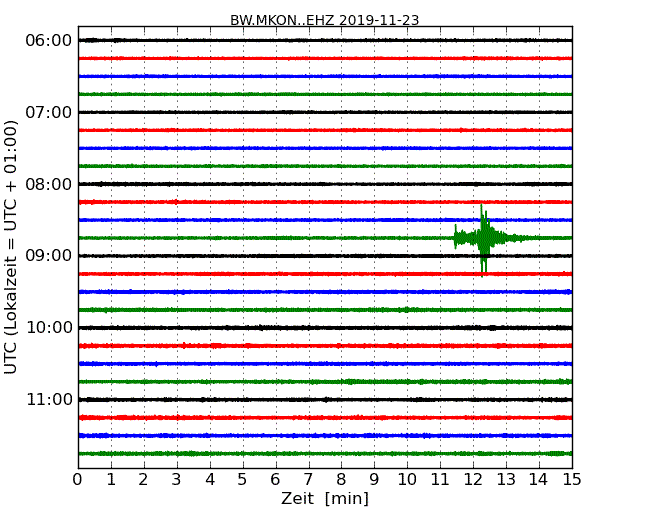The image size is (650, 520).
Task: Click the black trace beside 06:00 label
Action: click(x=325, y=40)
